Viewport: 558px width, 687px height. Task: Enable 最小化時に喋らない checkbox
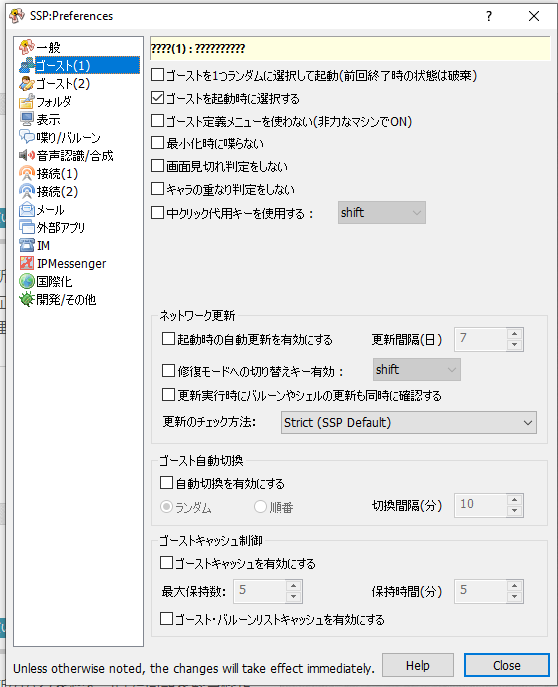(157, 143)
